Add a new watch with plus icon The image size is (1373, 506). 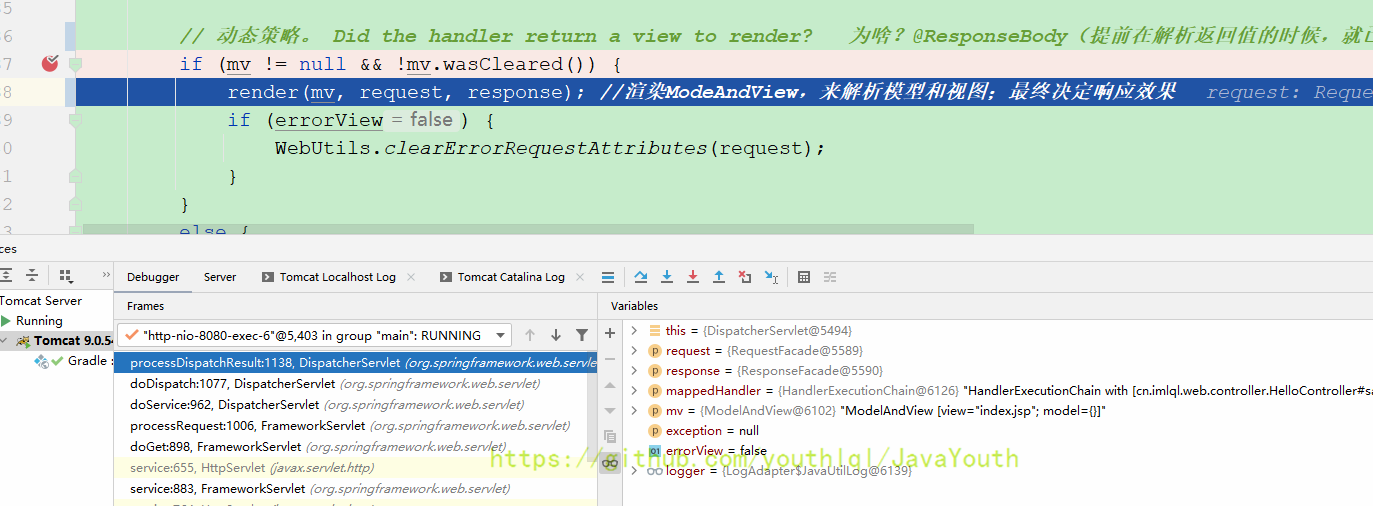coord(610,334)
